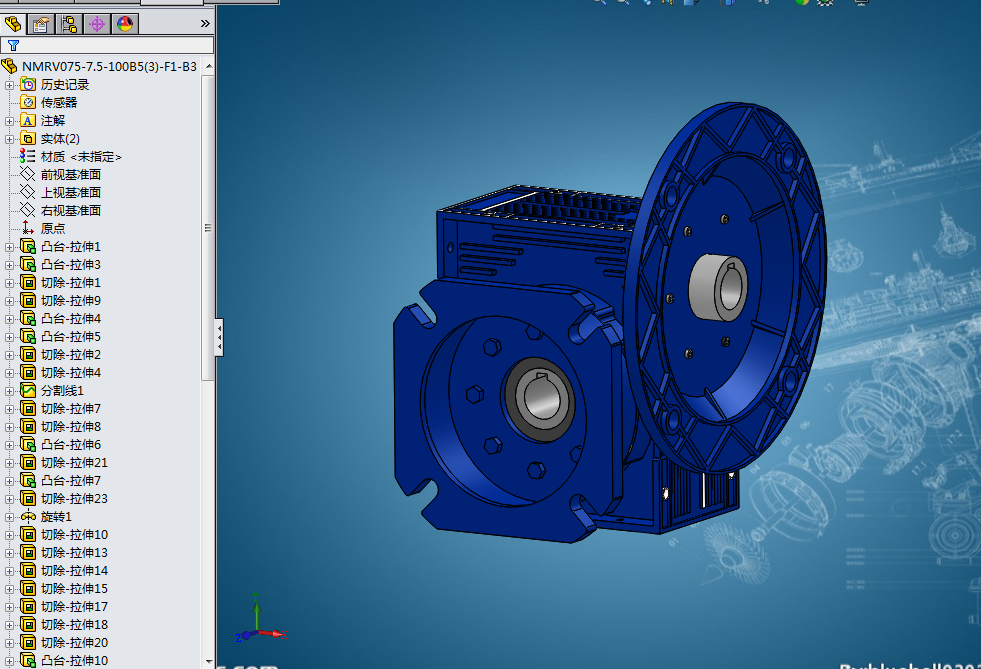This screenshot has height=669, width=981.
Task: Select the 切除-拉伸23 feature icon
Action: [x=28, y=498]
